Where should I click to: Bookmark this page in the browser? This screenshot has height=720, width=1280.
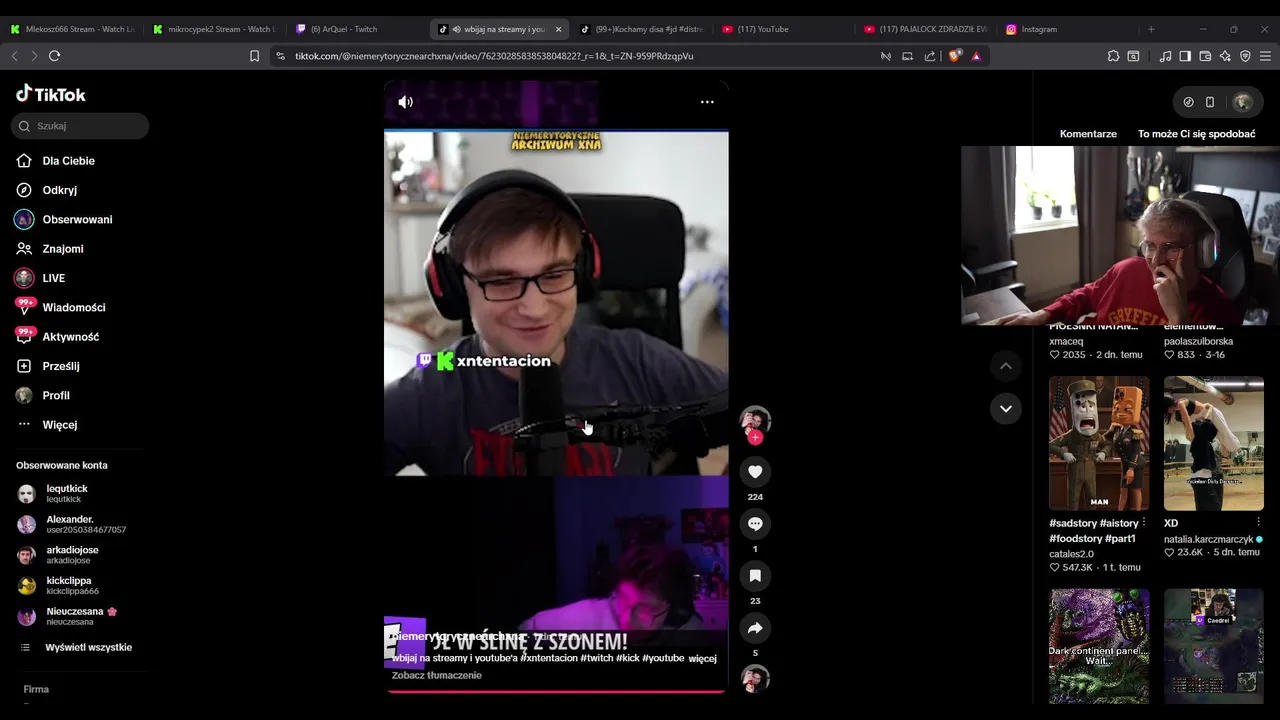click(254, 56)
